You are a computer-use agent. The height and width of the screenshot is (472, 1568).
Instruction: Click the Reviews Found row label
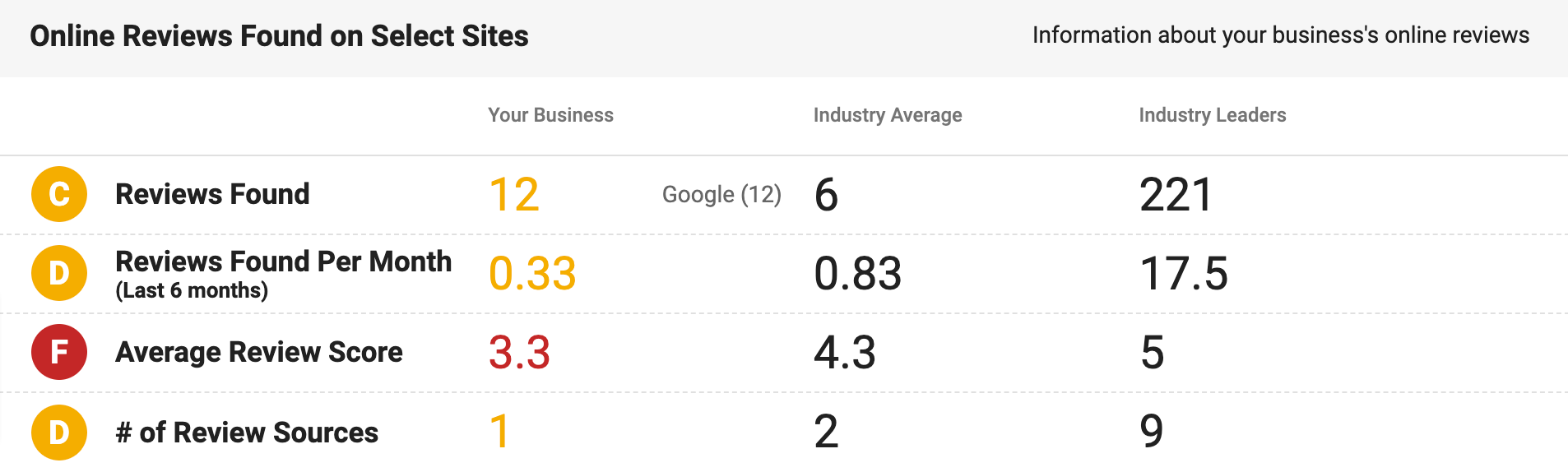[212, 194]
